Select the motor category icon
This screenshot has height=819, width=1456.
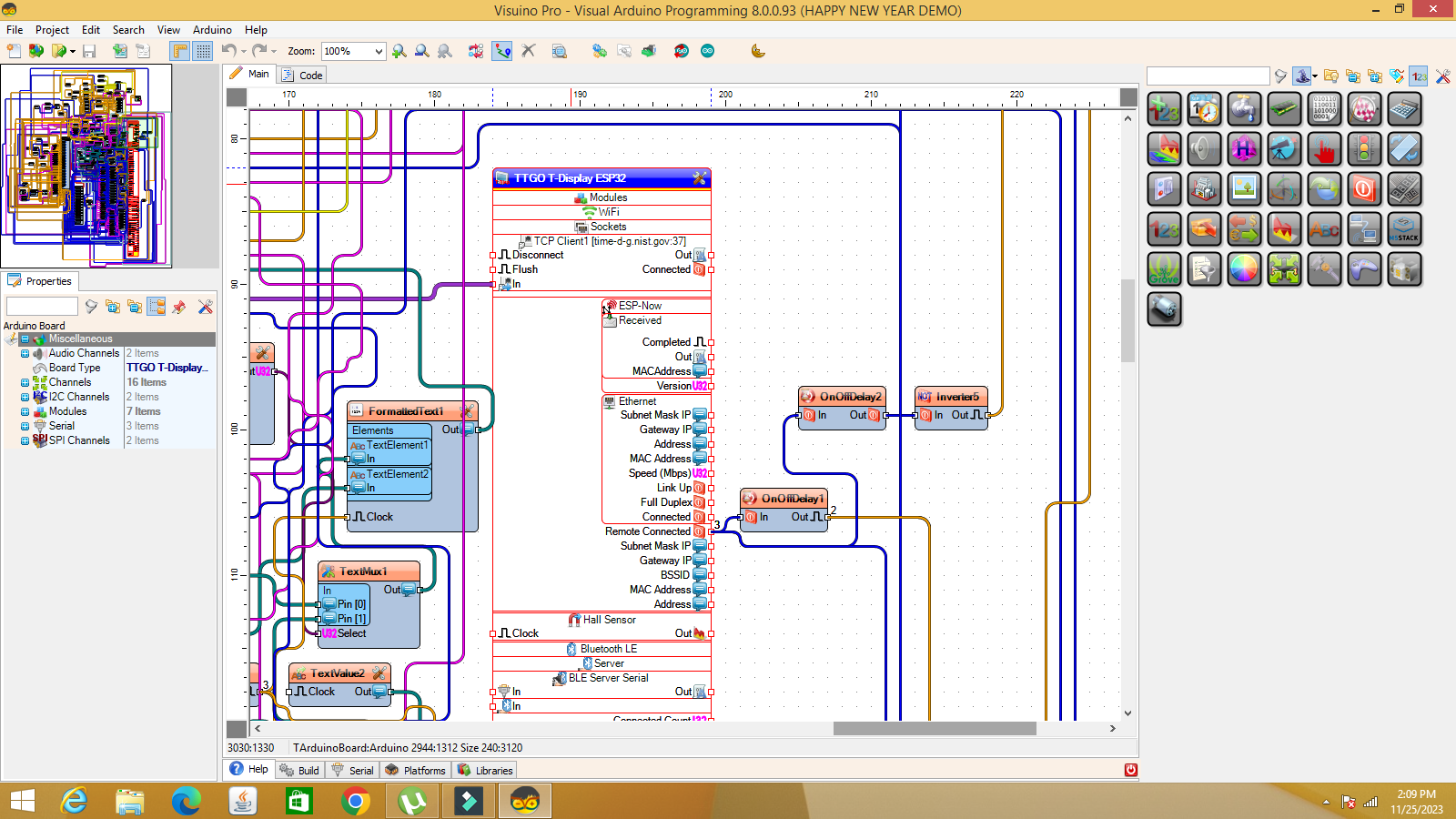tap(1164, 309)
